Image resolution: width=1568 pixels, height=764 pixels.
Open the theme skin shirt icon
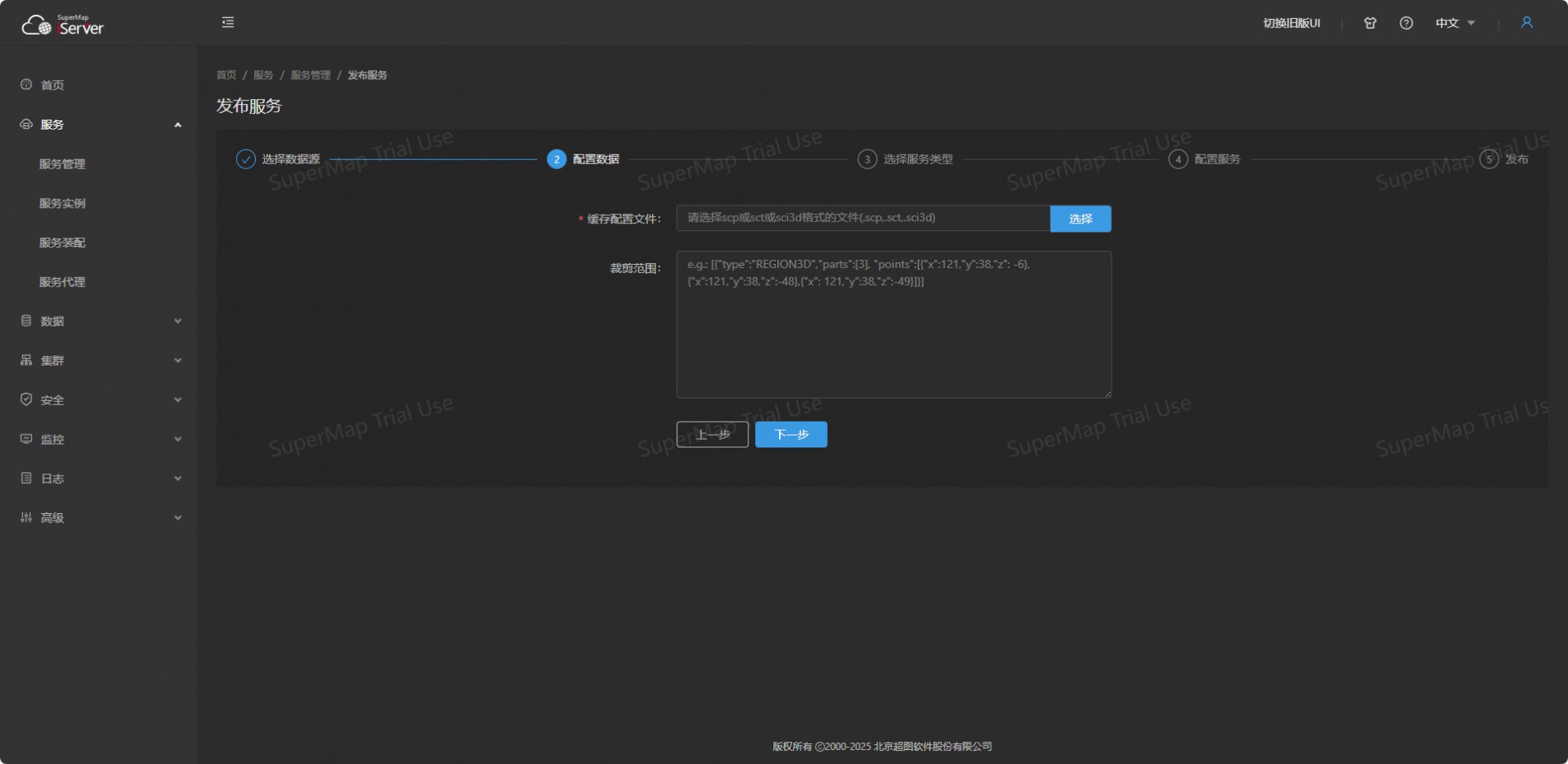tap(1370, 23)
